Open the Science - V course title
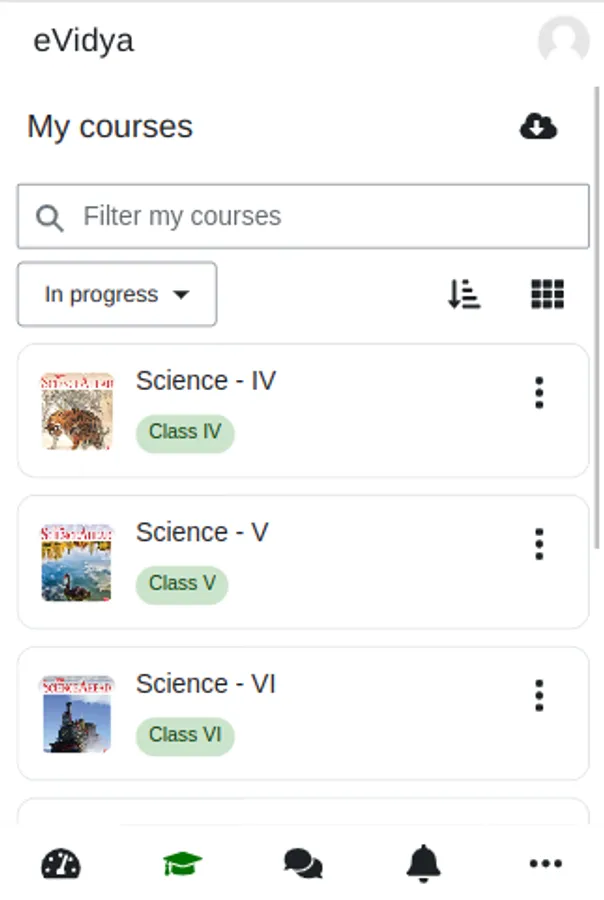The image size is (604, 900). [202, 532]
